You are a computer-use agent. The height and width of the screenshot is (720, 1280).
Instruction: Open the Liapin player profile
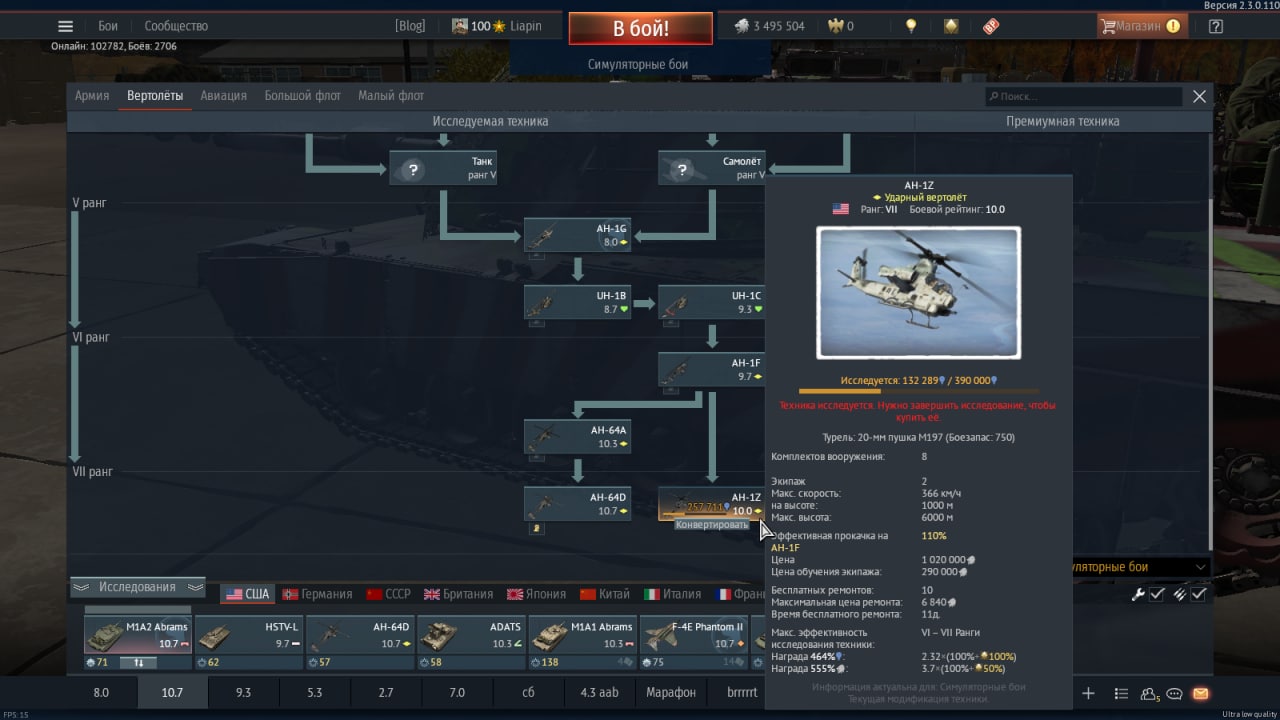(526, 26)
